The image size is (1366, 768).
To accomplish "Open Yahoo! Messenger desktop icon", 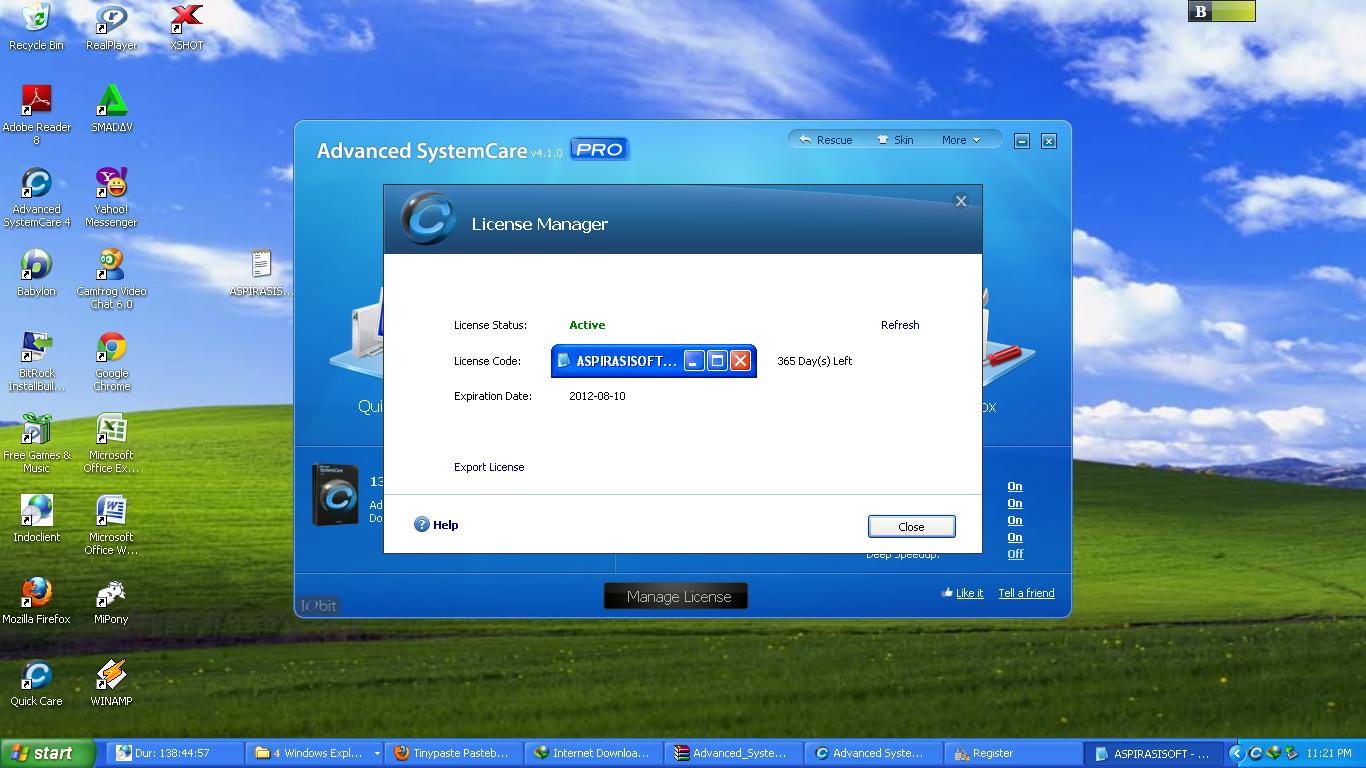I will click(x=111, y=197).
